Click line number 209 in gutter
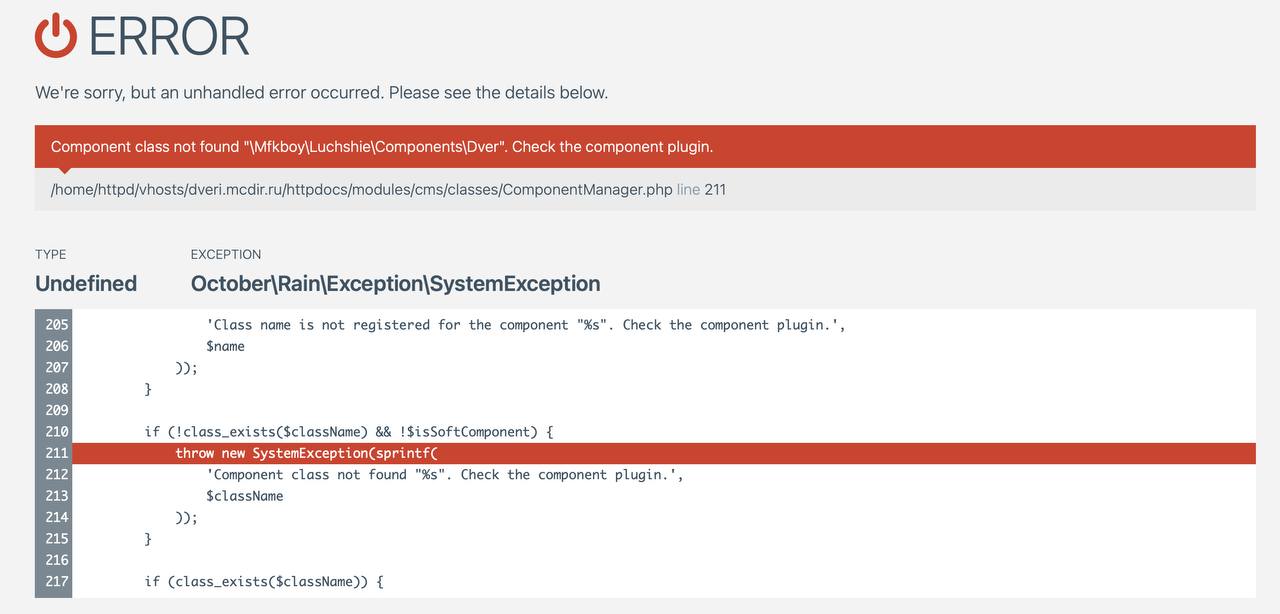Image resolution: width=1280 pixels, height=614 pixels. [57, 410]
